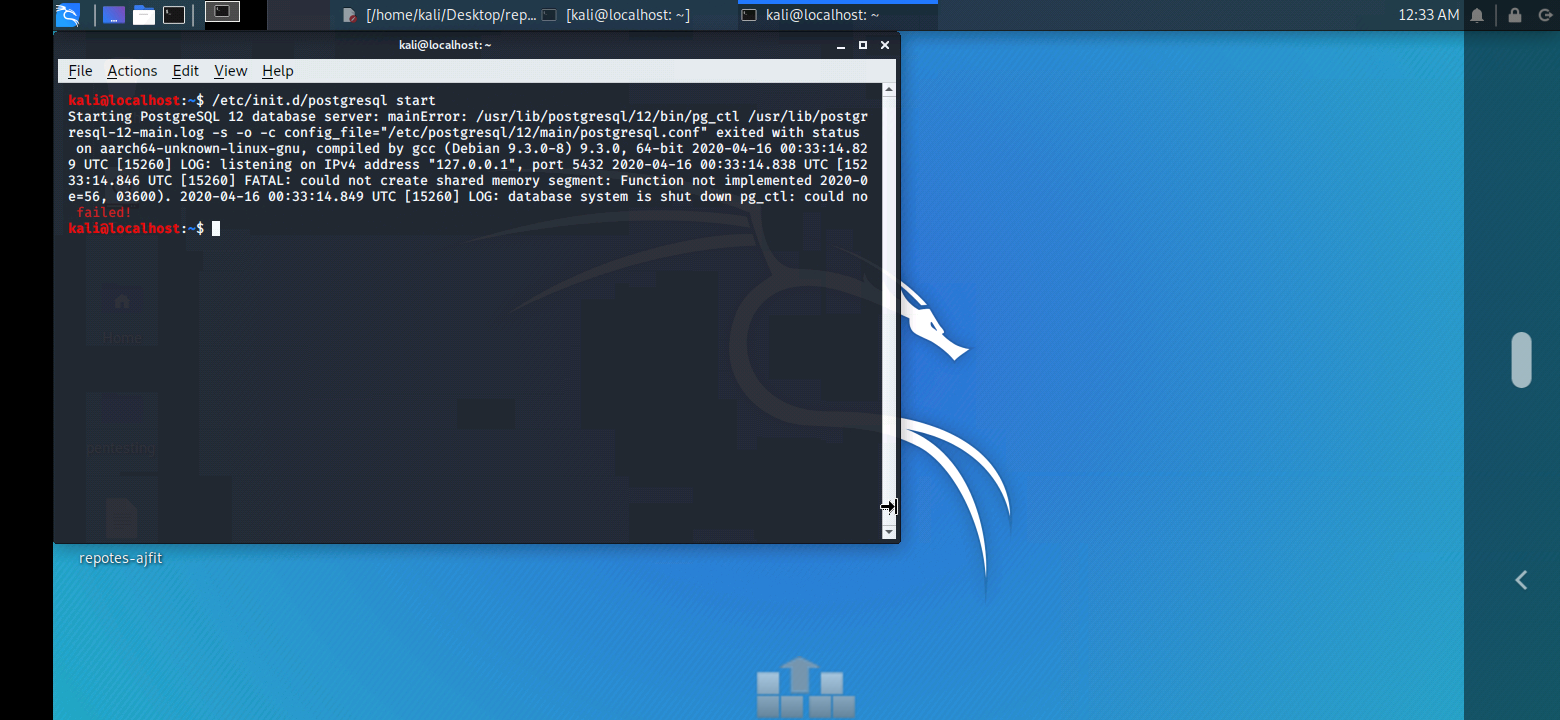Click the terminal scrollbar up arrow
This screenshot has width=1560, height=720.
point(889,90)
